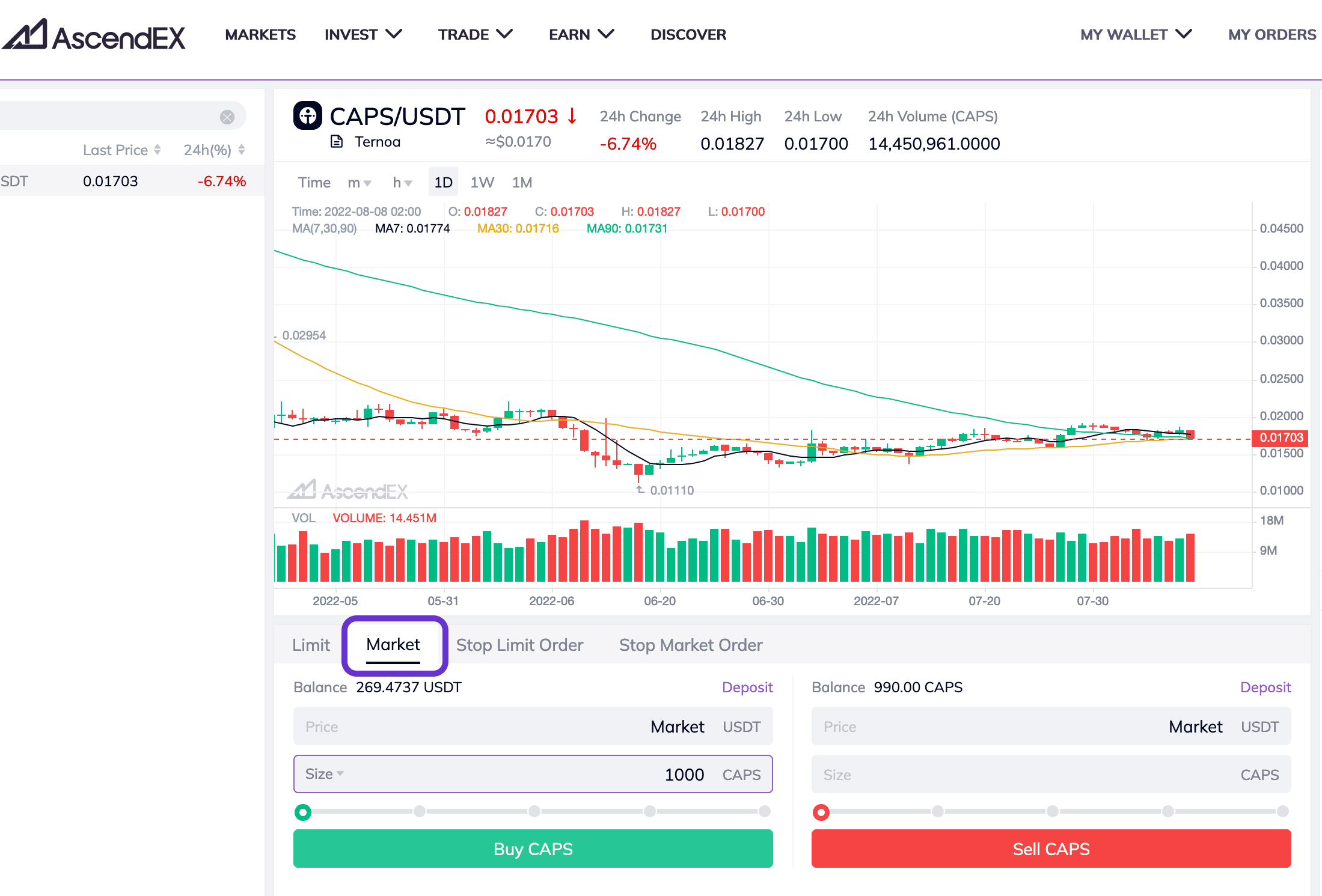Click the sell Size input field
Viewport: 1322px width, 896px height.
[1051, 774]
